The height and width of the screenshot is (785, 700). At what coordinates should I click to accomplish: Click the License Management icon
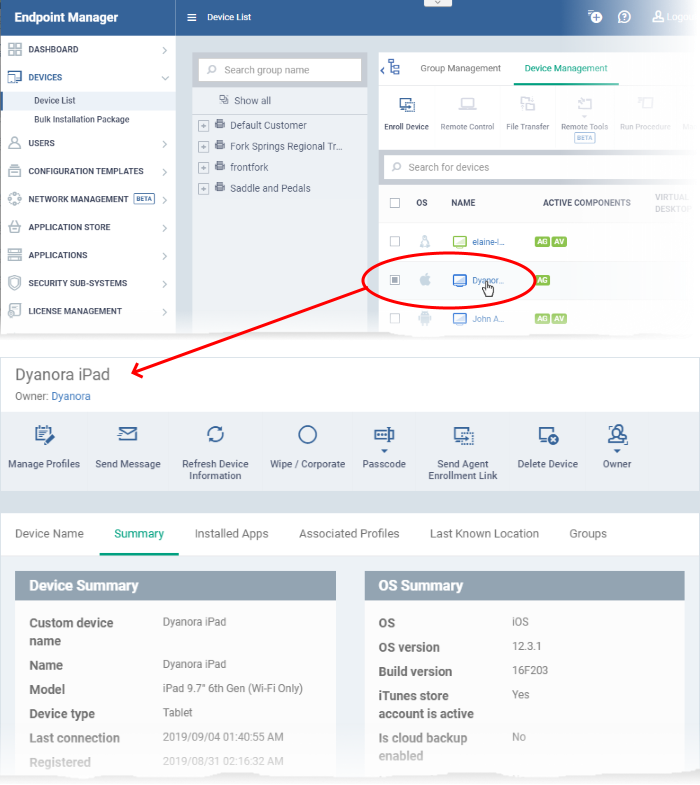coord(15,311)
